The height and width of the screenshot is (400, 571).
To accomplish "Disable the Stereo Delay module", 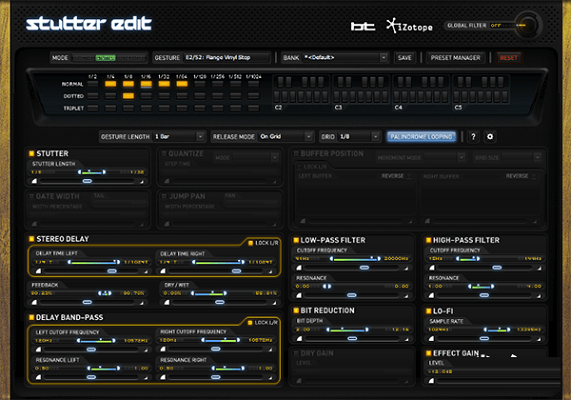I will pyautogui.click(x=31, y=239).
